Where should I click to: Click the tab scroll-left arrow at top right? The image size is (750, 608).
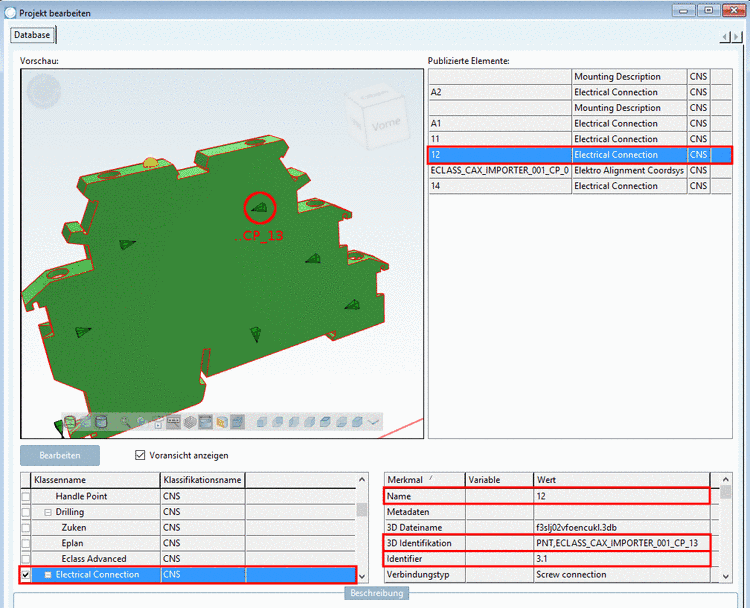725,37
